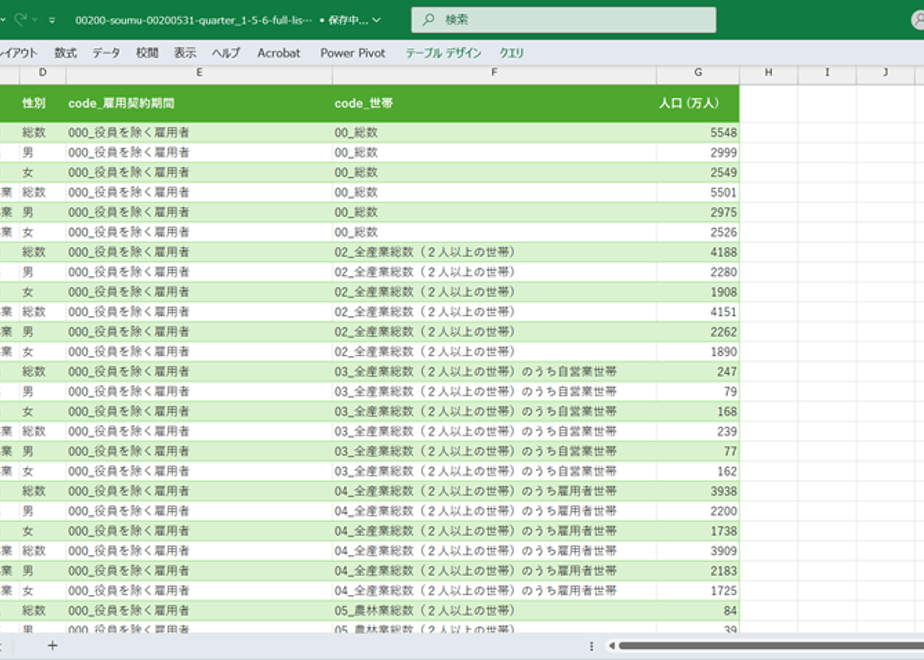Focus the 検索 search field

(x=564, y=19)
